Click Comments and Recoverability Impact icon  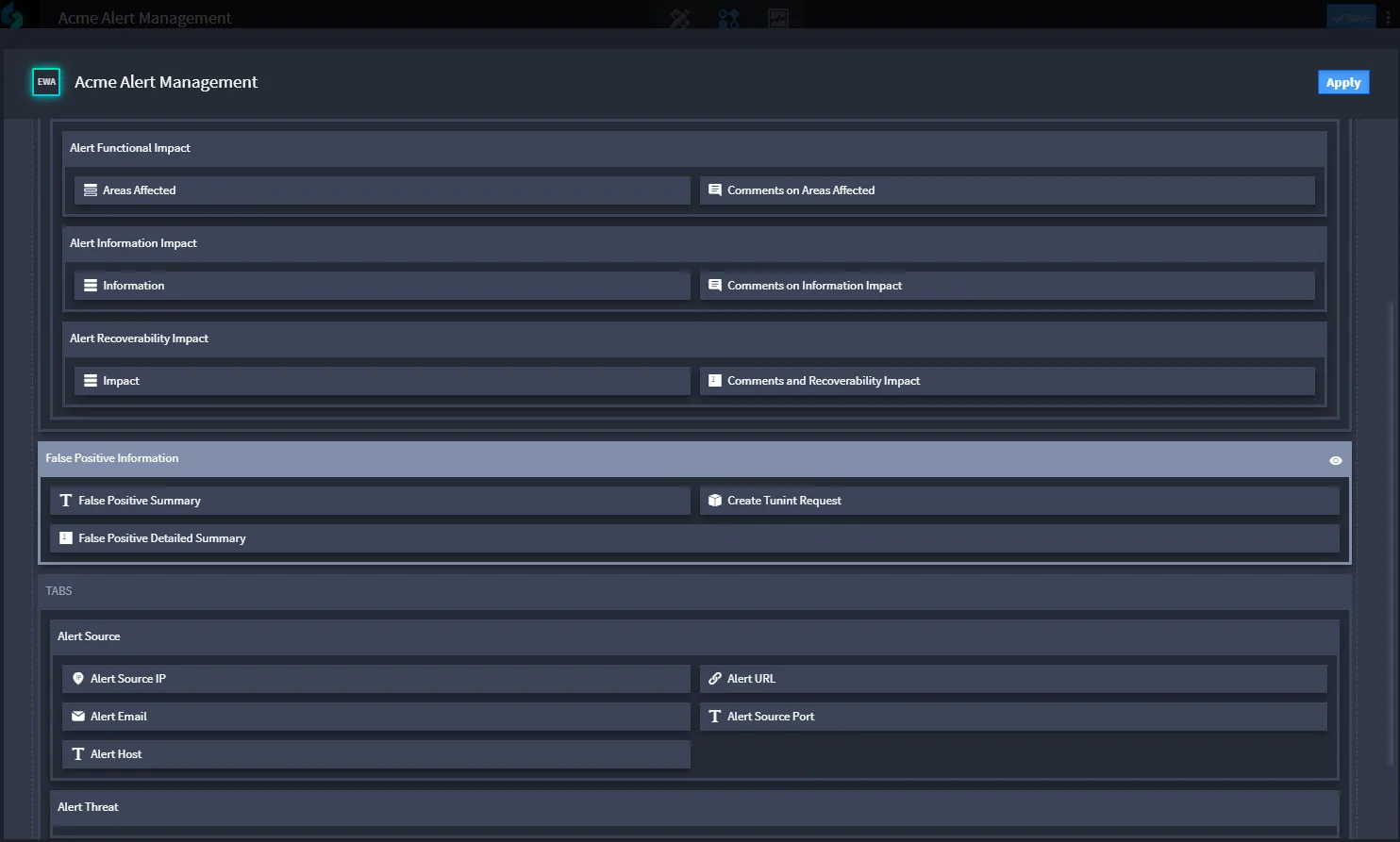715,381
